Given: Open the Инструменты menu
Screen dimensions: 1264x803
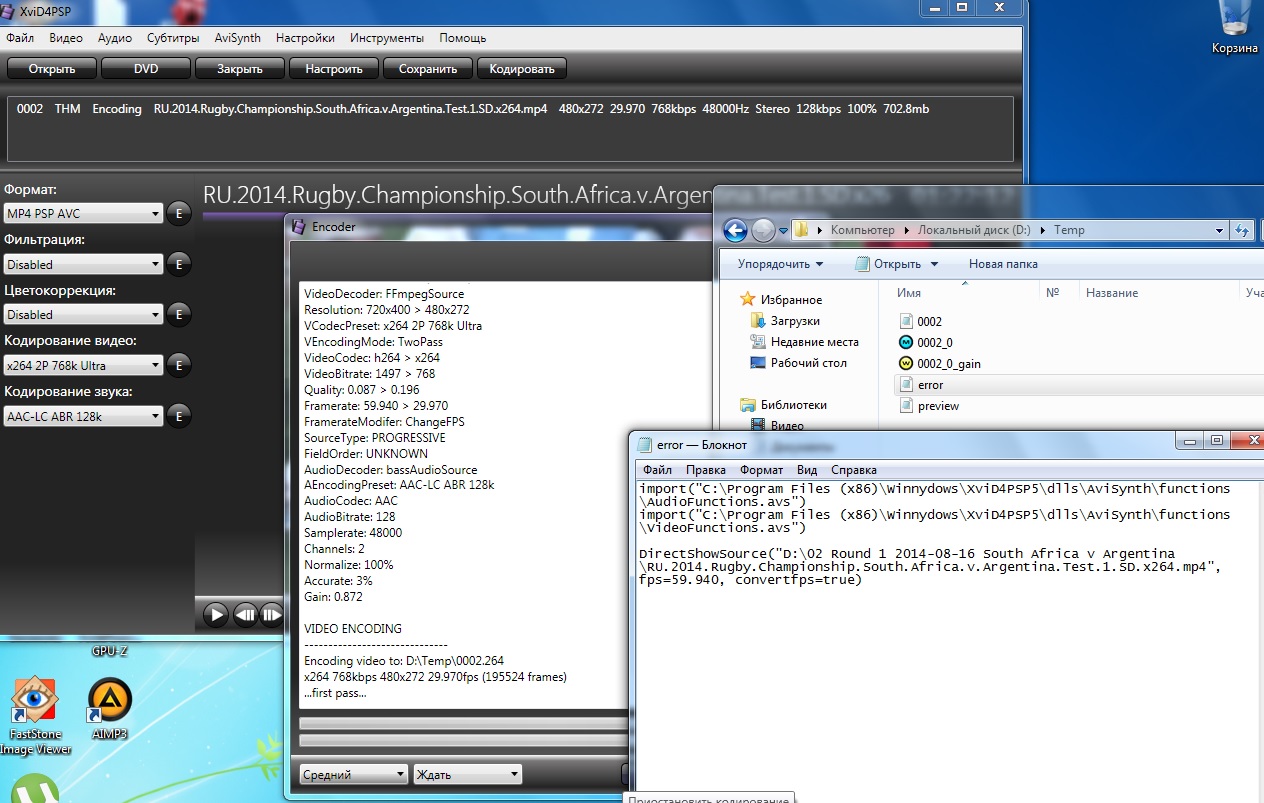Looking at the screenshot, I should [x=387, y=38].
